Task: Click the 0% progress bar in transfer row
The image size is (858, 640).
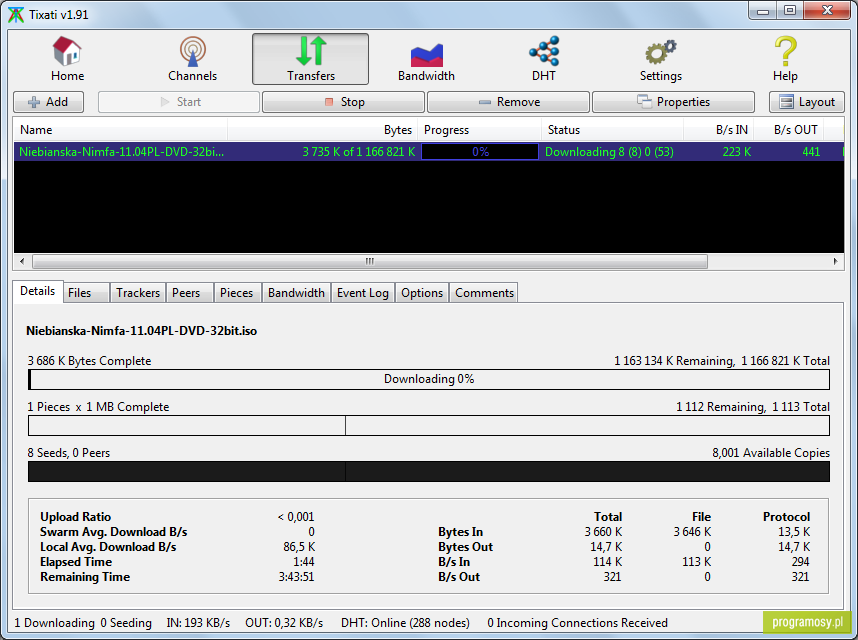Action: click(480, 152)
